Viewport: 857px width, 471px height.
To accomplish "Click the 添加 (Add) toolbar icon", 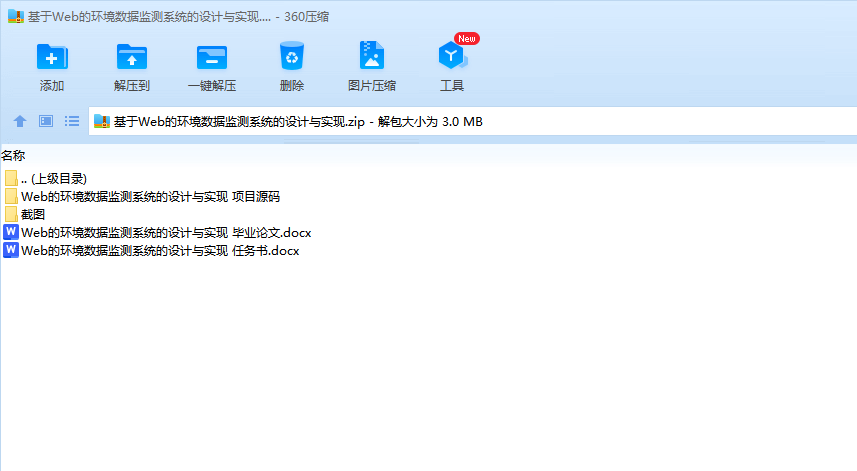I will click(52, 57).
